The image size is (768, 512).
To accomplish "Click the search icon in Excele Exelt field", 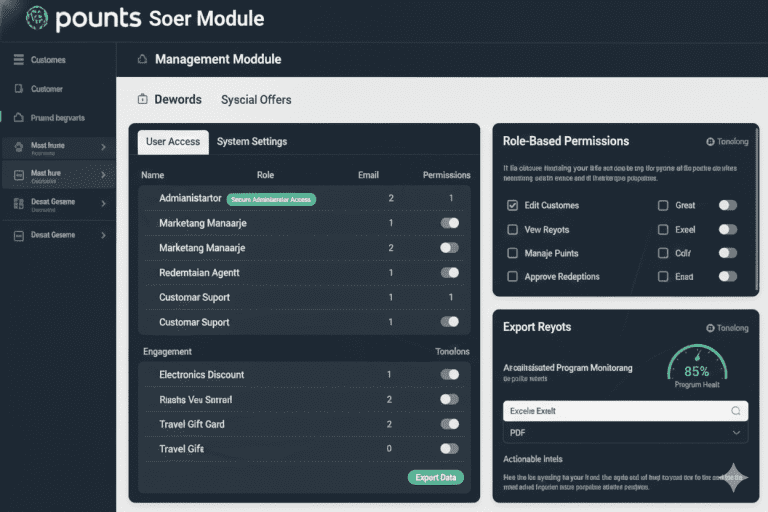I will point(736,411).
